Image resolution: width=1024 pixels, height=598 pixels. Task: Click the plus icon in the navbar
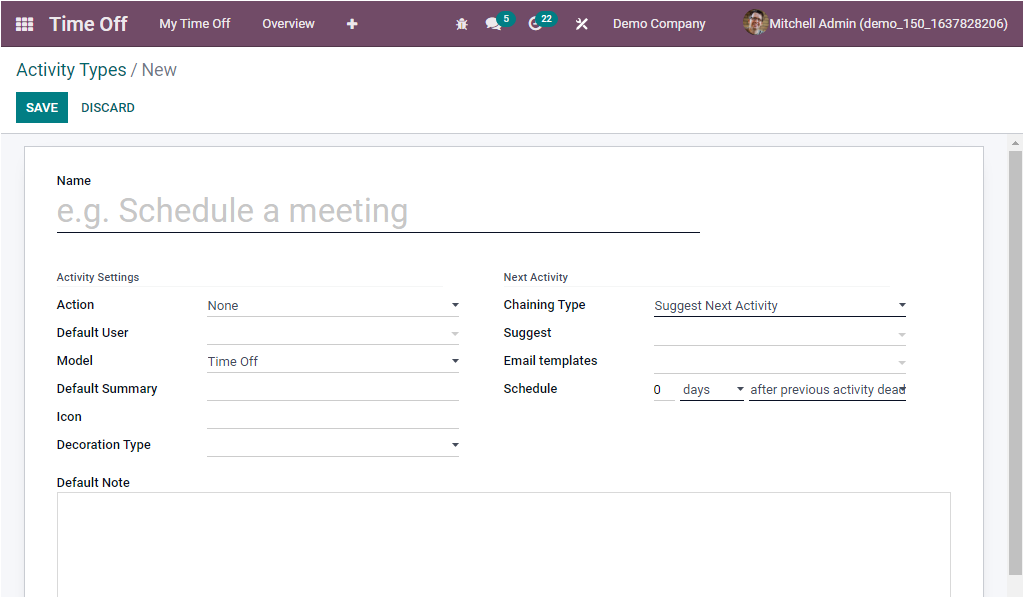[x=352, y=23]
